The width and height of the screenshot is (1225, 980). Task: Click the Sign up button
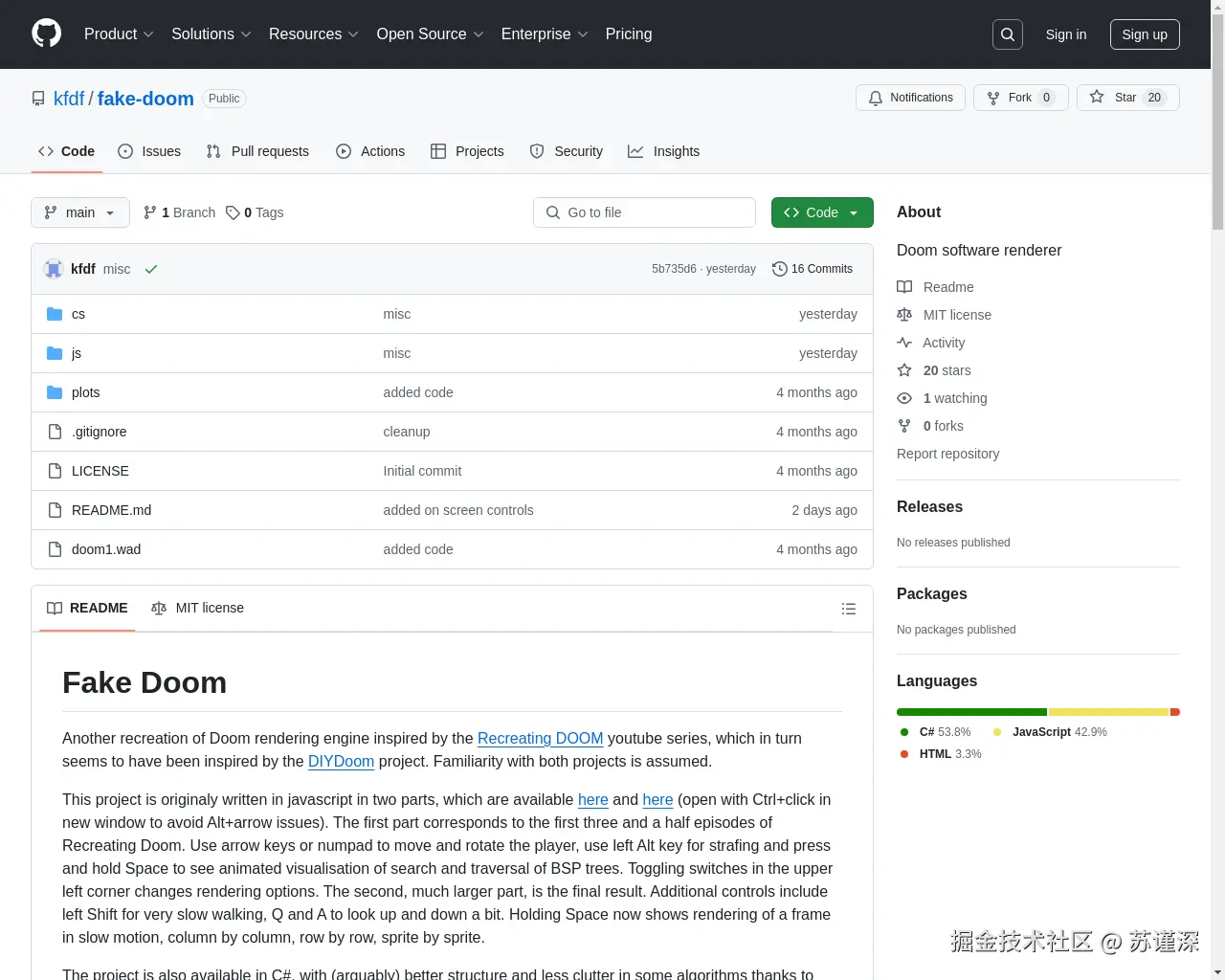pyautogui.click(x=1145, y=34)
